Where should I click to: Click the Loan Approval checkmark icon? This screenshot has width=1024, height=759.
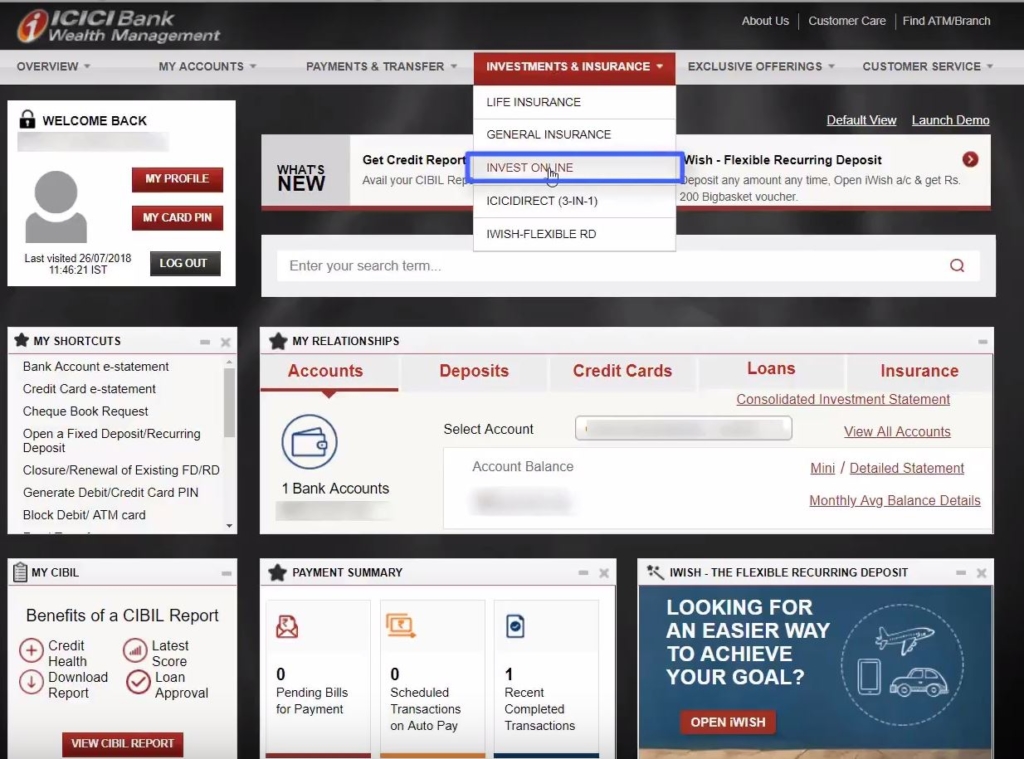pos(138,682)
